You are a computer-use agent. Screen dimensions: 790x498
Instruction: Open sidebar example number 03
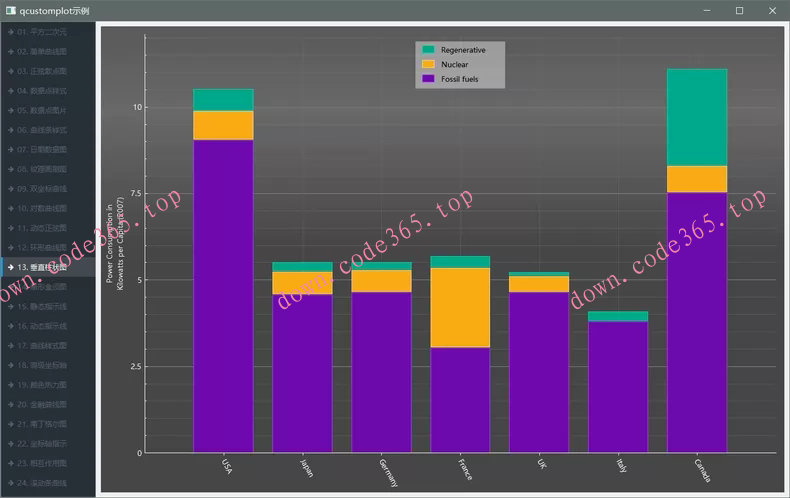47,71
